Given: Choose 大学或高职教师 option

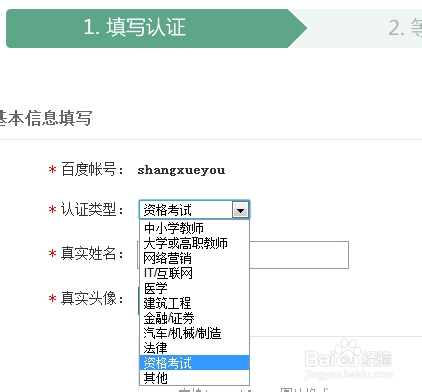Looking at the screenshot, I should tap(194, 243).
